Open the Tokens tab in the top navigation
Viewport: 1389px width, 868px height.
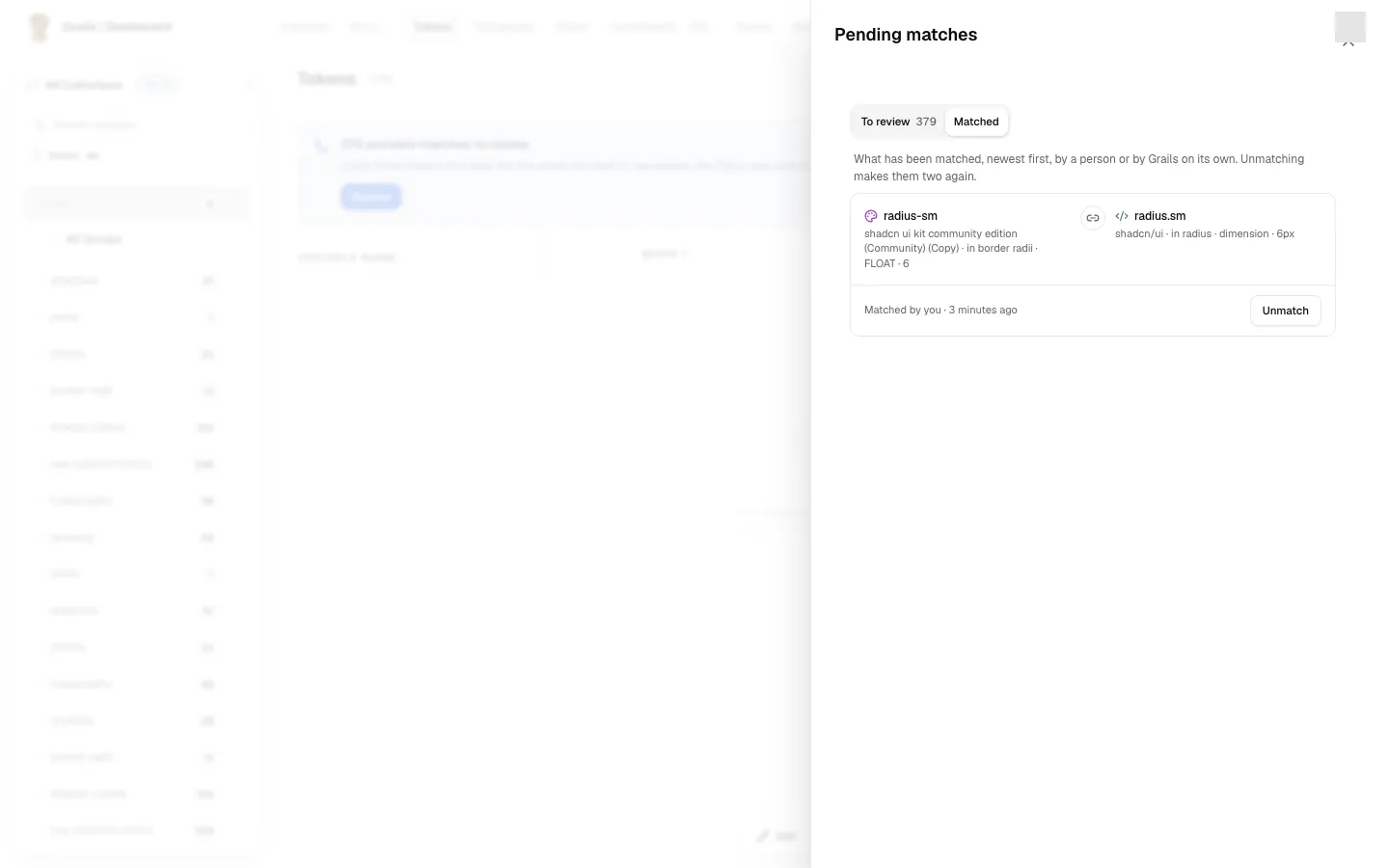click(x=432, y=27)
